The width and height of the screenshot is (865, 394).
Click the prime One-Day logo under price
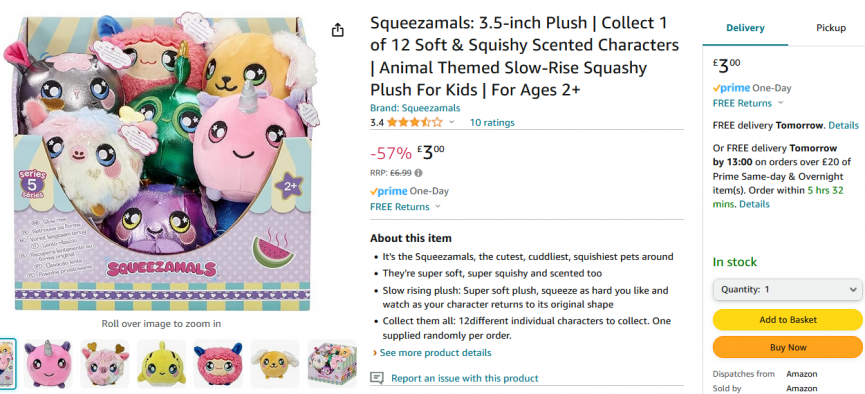(409, 191)
